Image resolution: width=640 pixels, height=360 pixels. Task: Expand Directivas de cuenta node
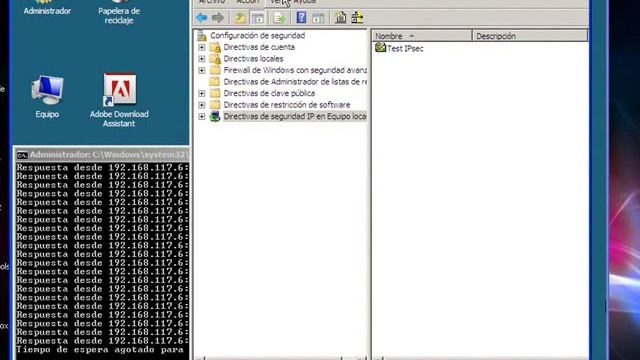coord(202,47)
